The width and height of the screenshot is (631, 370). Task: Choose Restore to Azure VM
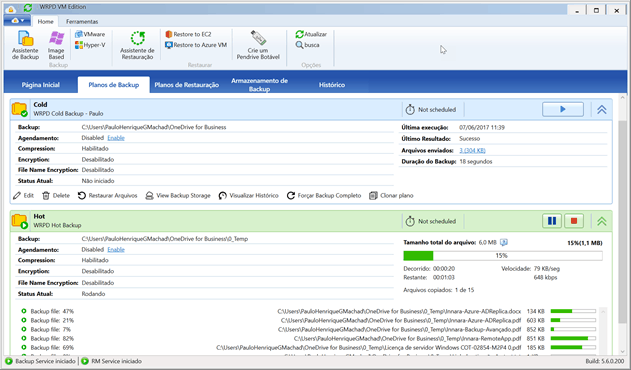[196, 45]
